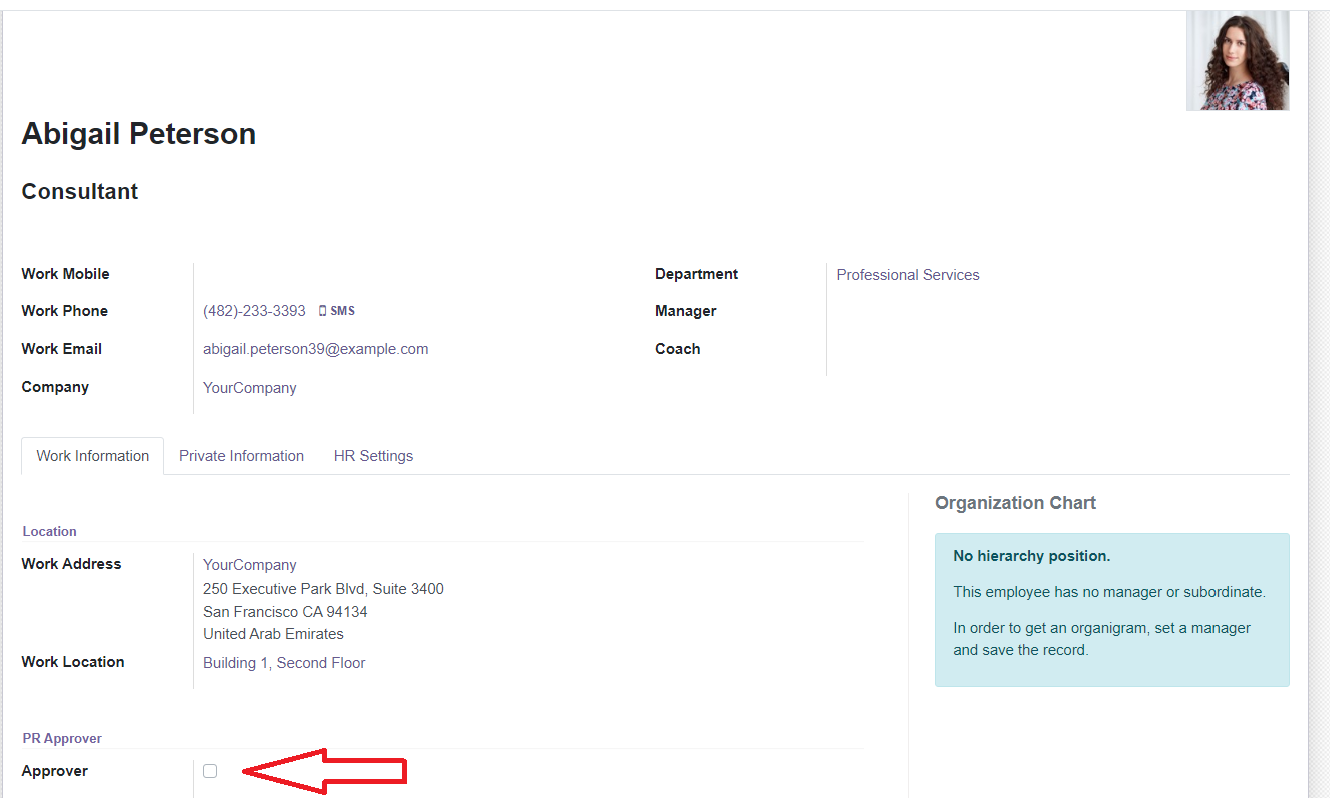Click the empty Work Mobile field
The width and height of the screenshot is (1330, 798).
400,274
